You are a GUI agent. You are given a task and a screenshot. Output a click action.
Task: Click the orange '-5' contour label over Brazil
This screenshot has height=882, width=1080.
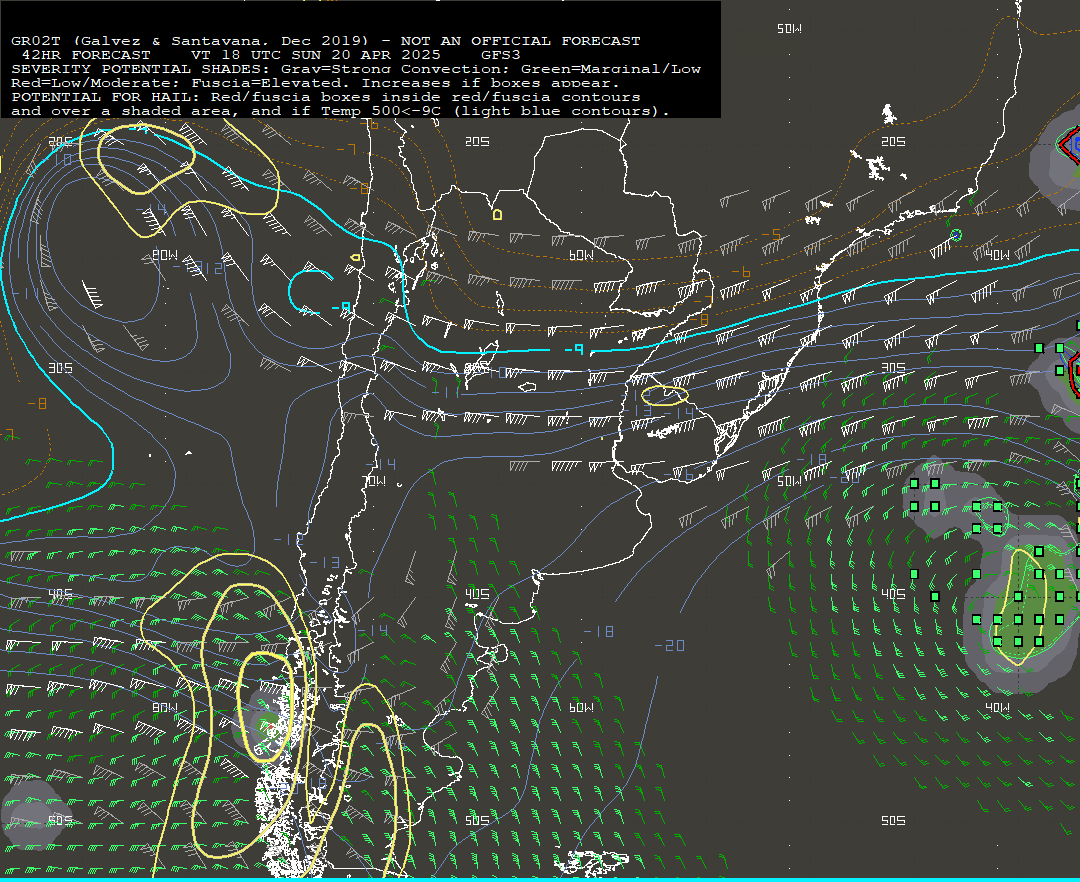click(771, 234)
